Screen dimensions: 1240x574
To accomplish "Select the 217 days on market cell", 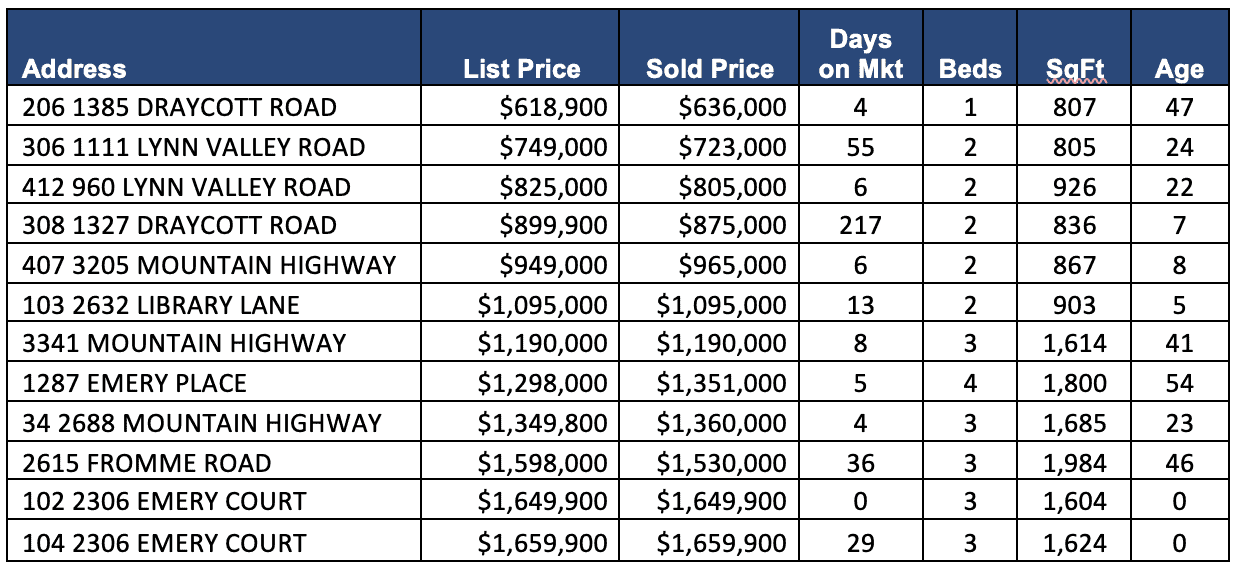I will coord(860,225).
